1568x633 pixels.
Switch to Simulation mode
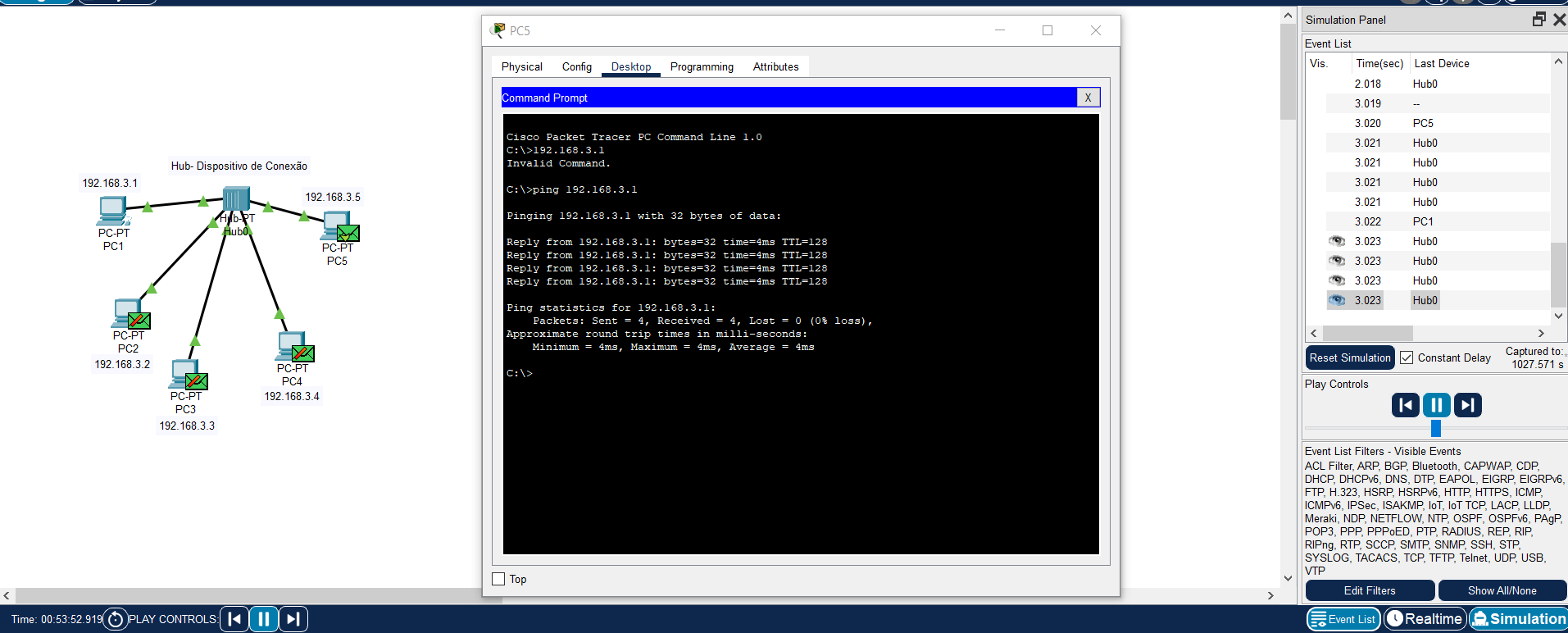[1519, 619]
